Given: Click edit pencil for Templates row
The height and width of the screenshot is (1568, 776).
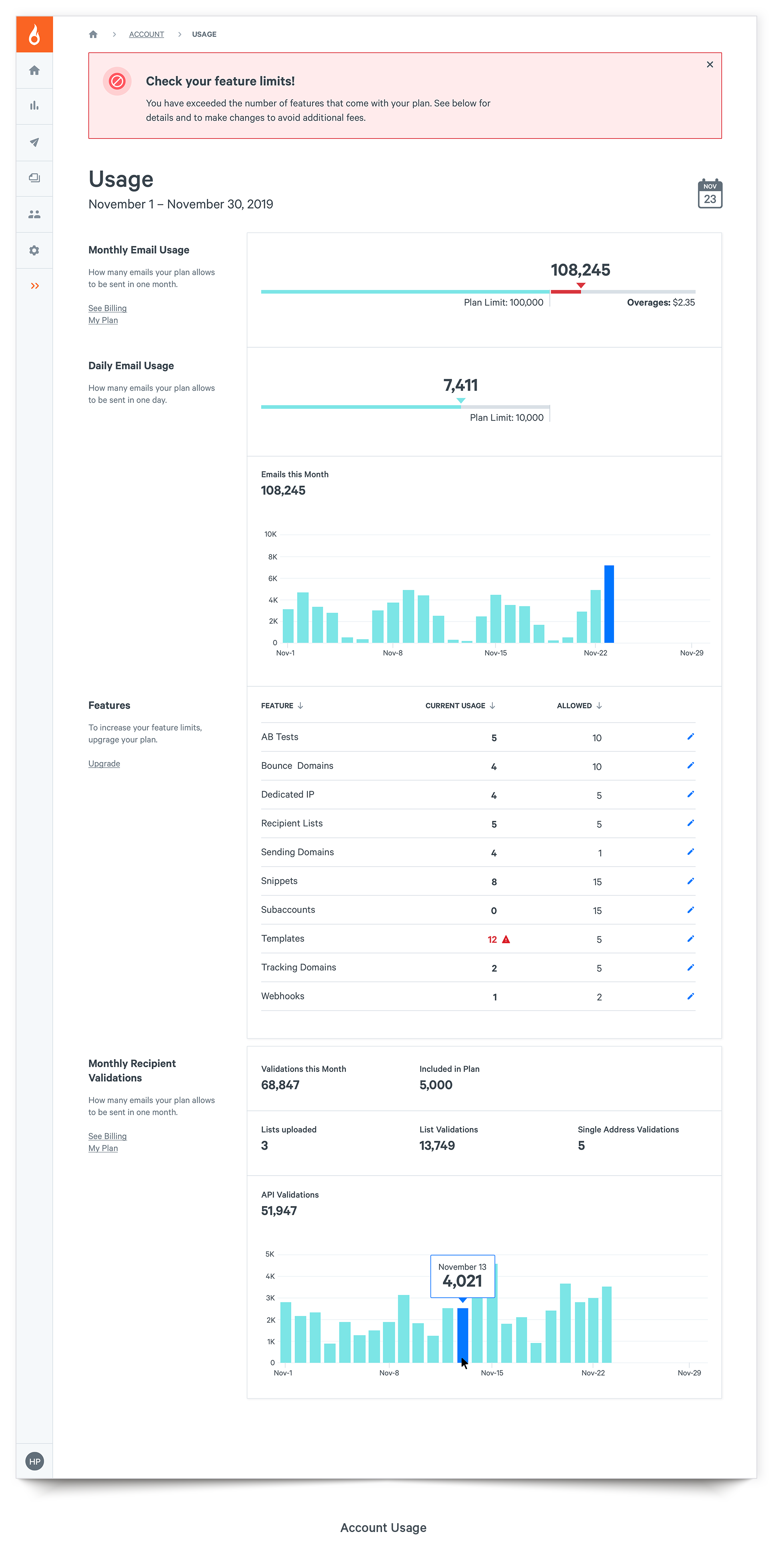Looking at the screenshot, I should point(690,939).
